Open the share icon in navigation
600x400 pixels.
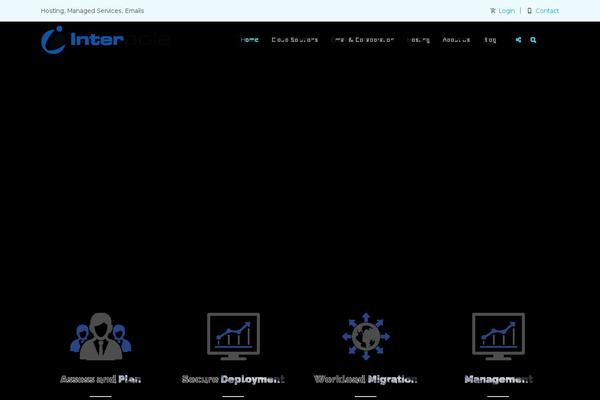click(518, 40)
